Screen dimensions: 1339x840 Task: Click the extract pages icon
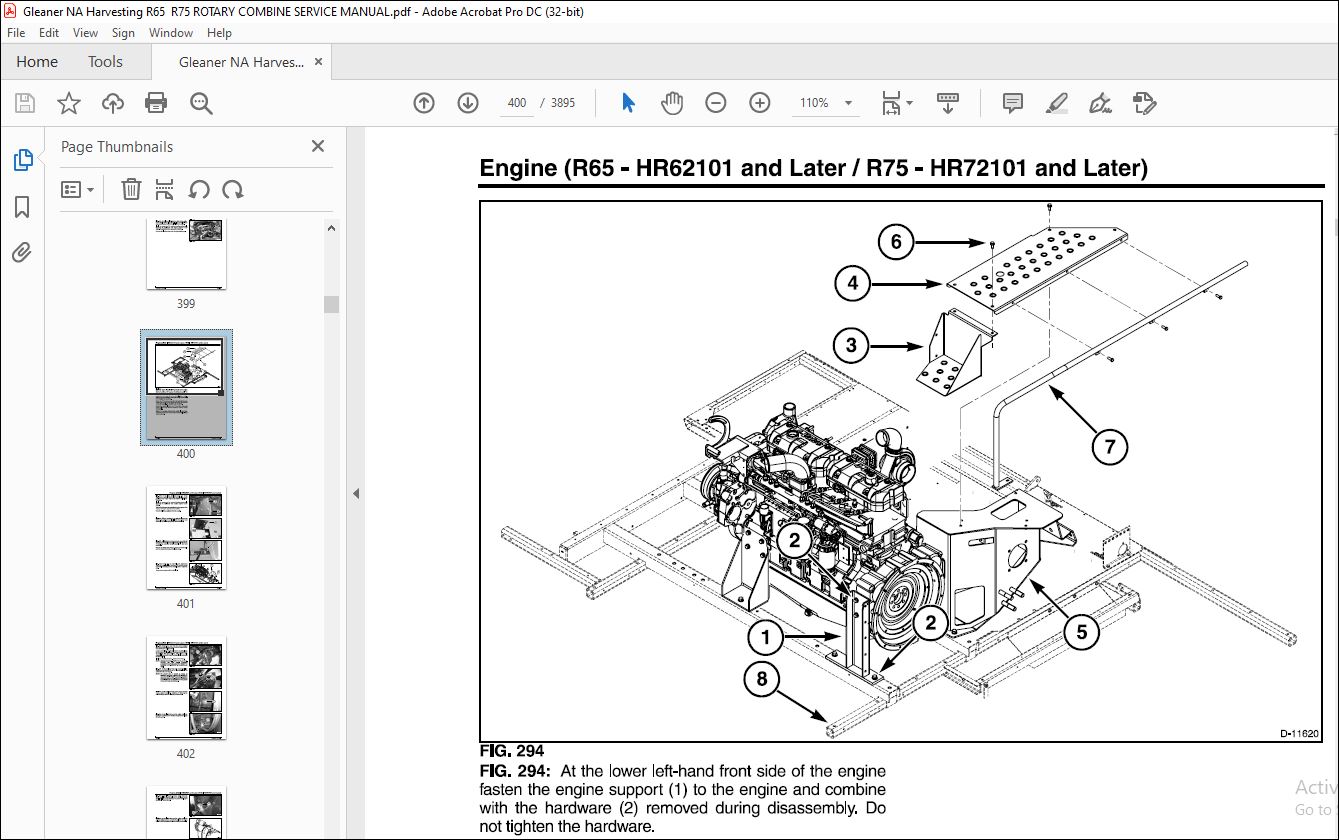(165, 189)
